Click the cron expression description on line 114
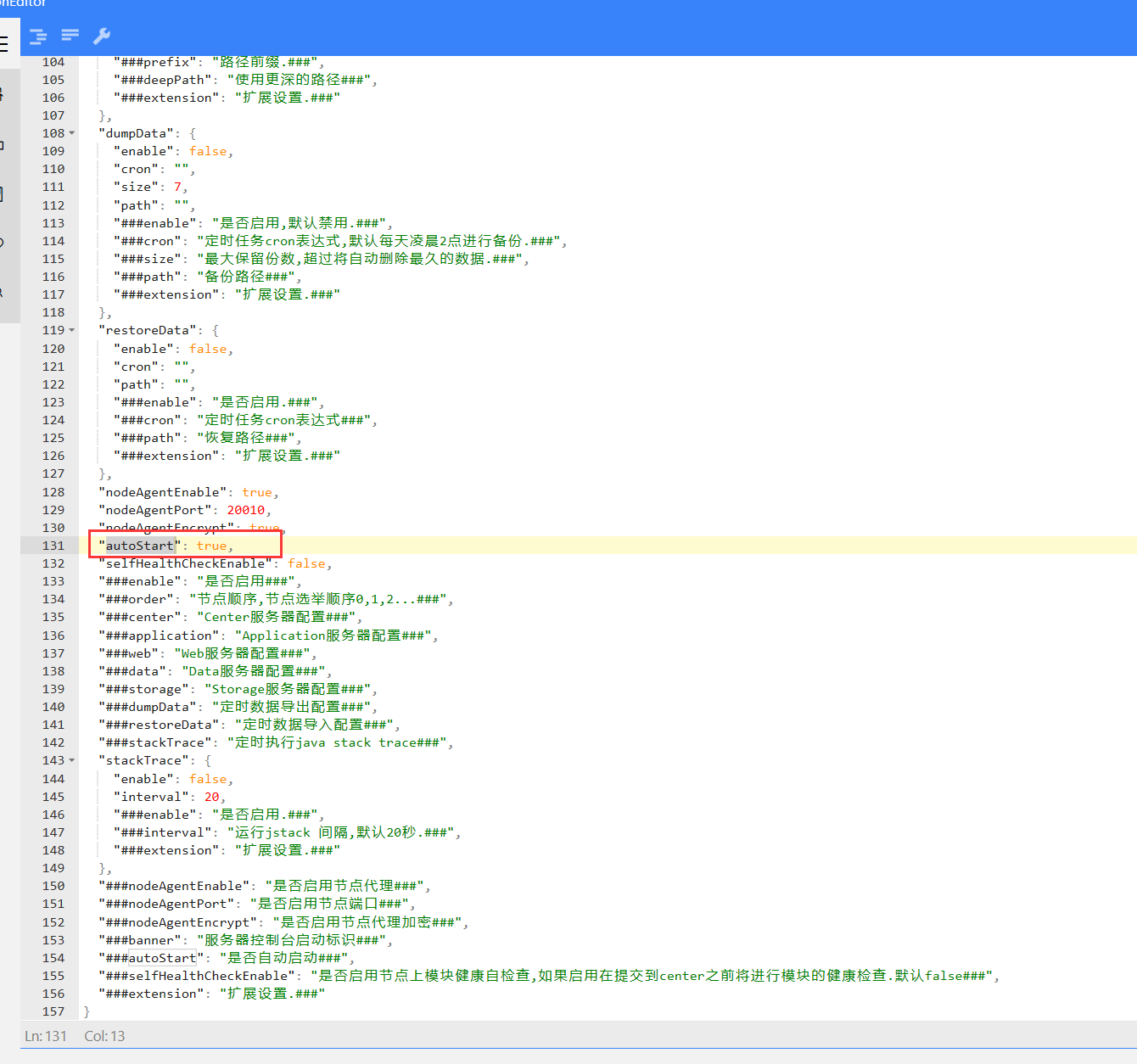Viewport: 1137px width, 1064px height. (378, 241)
